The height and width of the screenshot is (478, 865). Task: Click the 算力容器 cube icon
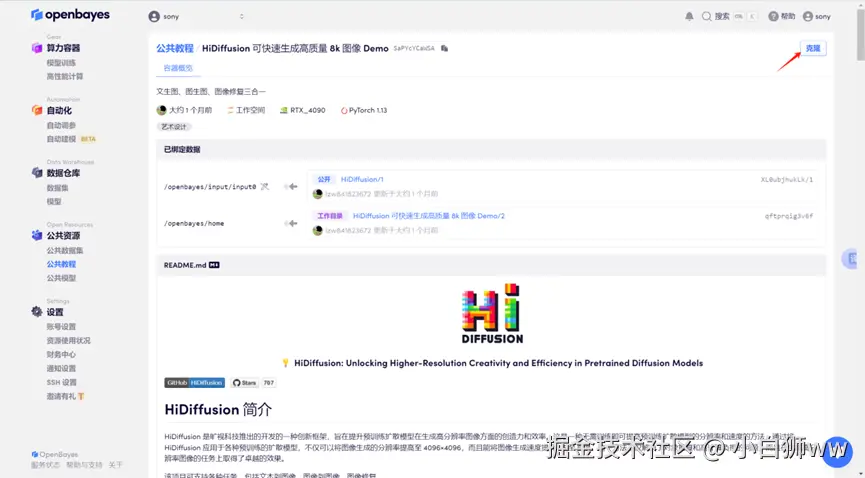click(x=36, y=48)
